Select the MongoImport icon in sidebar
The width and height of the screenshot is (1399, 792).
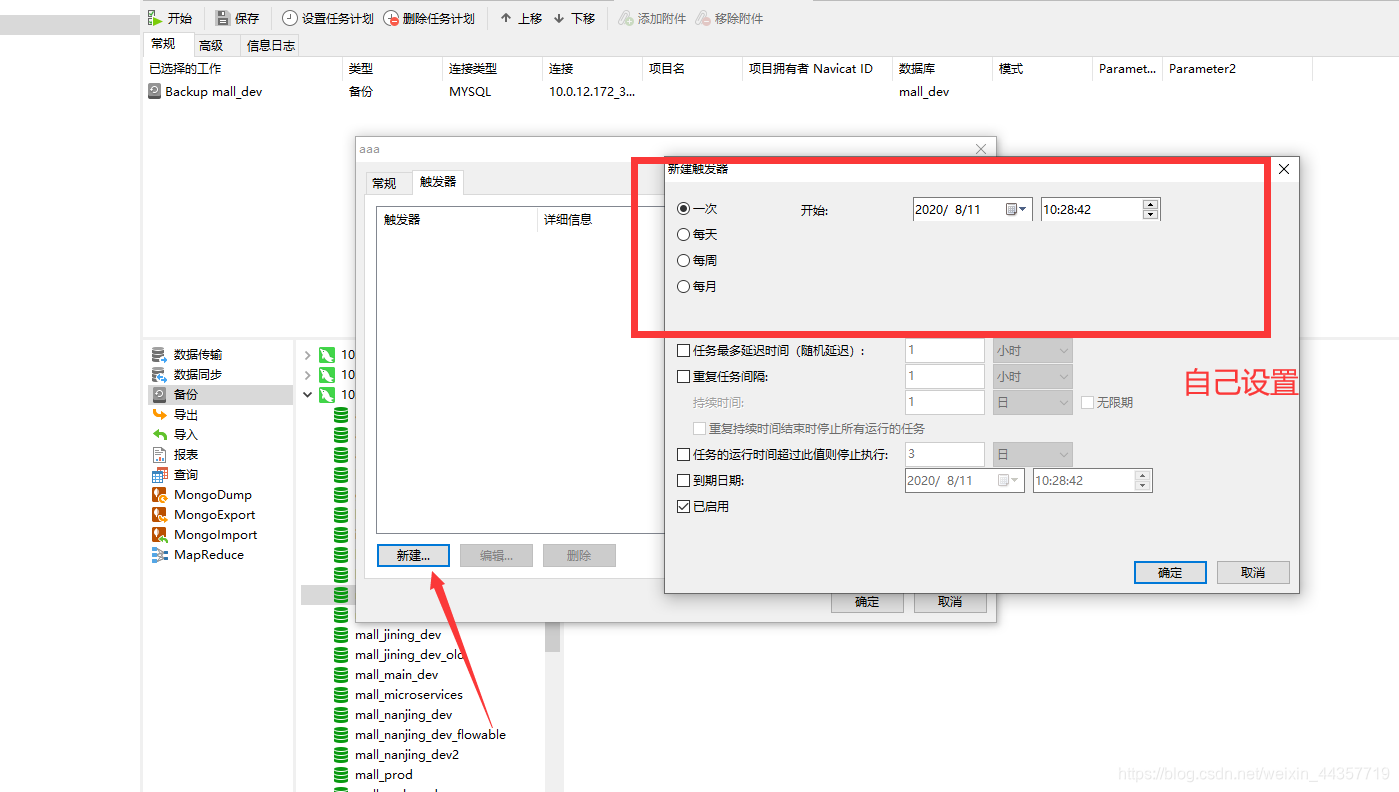pos(159,535)
